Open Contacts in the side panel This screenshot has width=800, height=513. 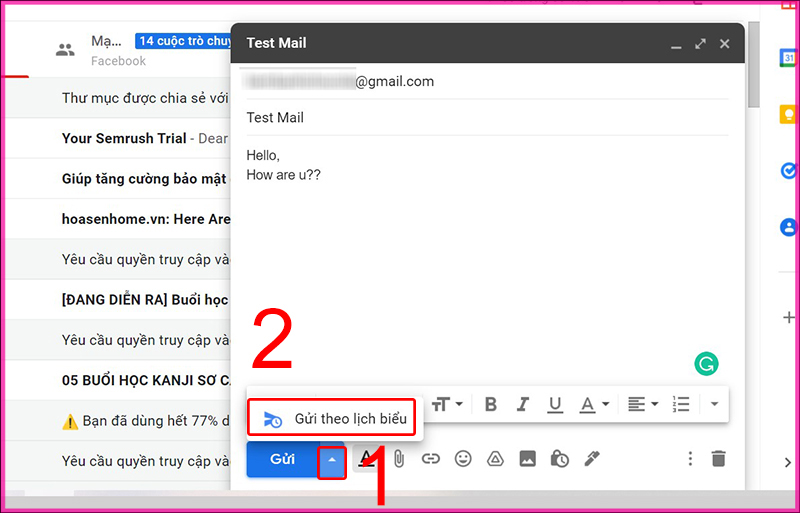point(789,227)
